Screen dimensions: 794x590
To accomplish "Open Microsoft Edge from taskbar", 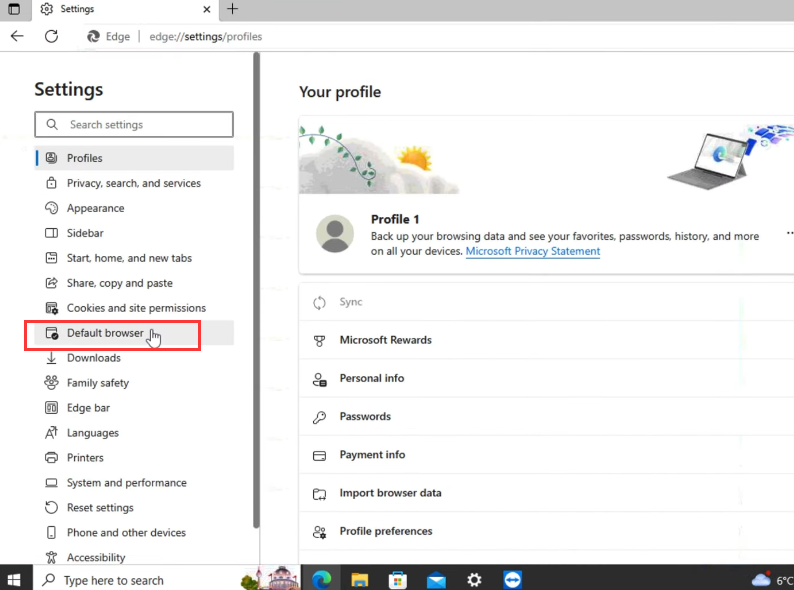I will click(x=321, y=579).
